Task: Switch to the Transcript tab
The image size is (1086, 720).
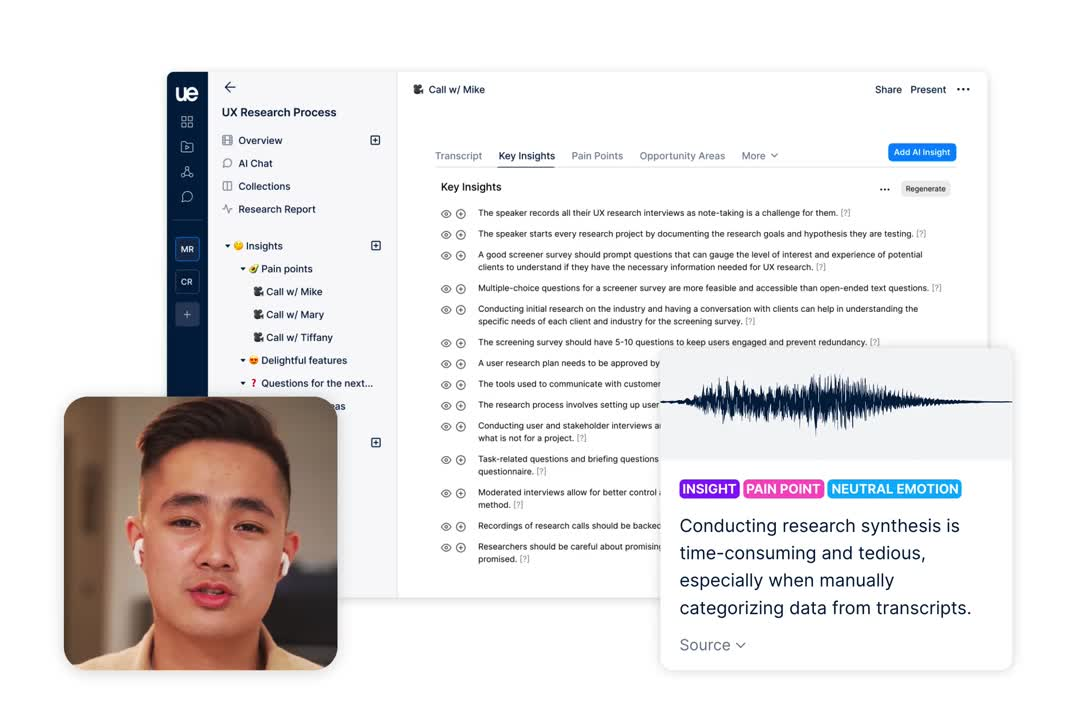Action: pyautogui.click(x=459, y=156)
